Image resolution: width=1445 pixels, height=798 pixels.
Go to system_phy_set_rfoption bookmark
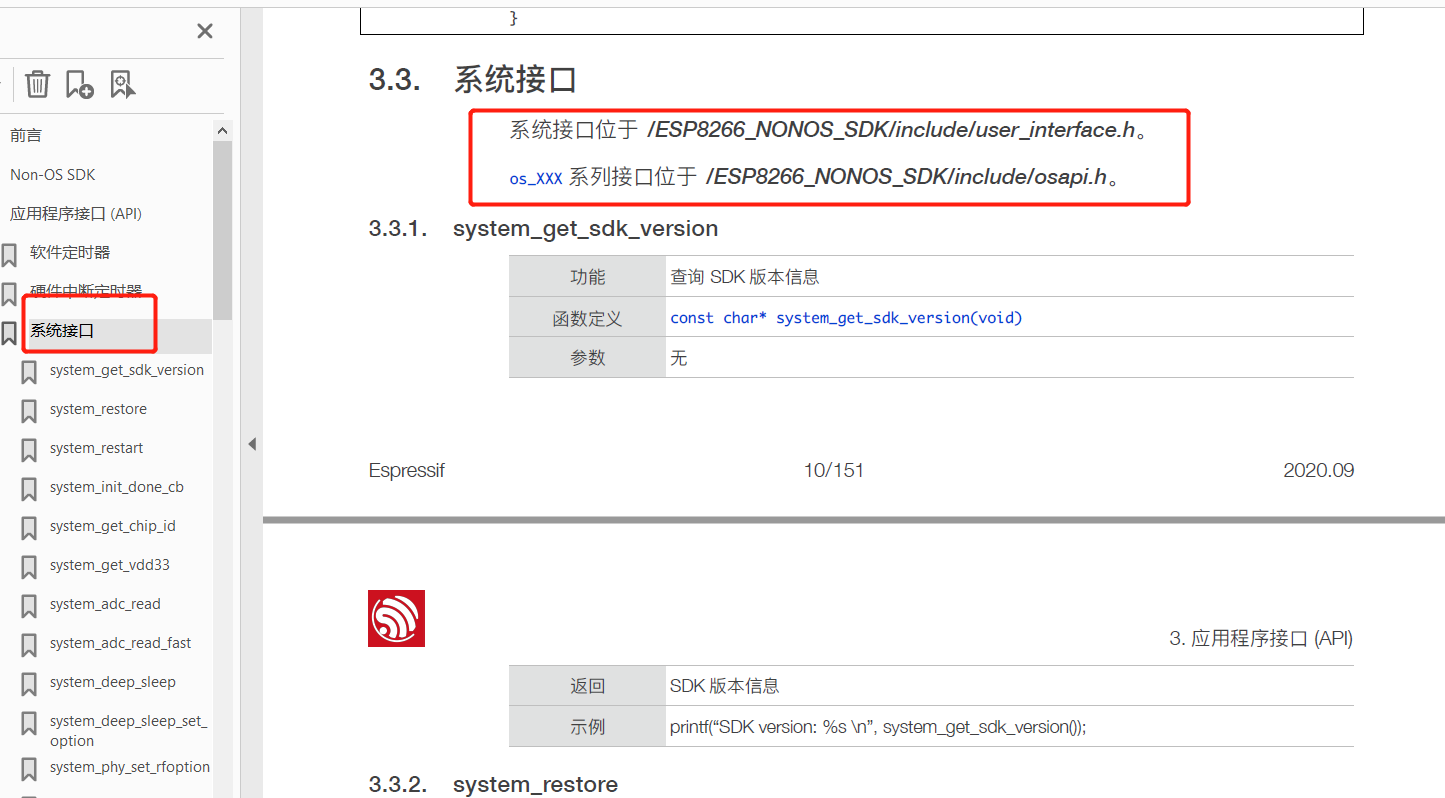pos(130,767)
